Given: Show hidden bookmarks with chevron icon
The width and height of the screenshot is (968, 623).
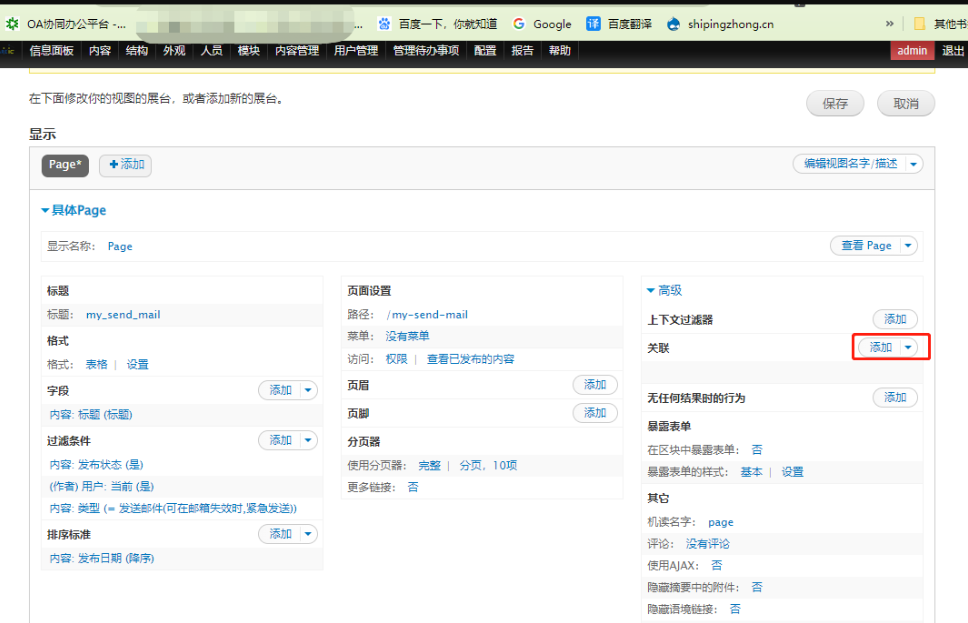Looking at the screenshot, I should (889, 24).
